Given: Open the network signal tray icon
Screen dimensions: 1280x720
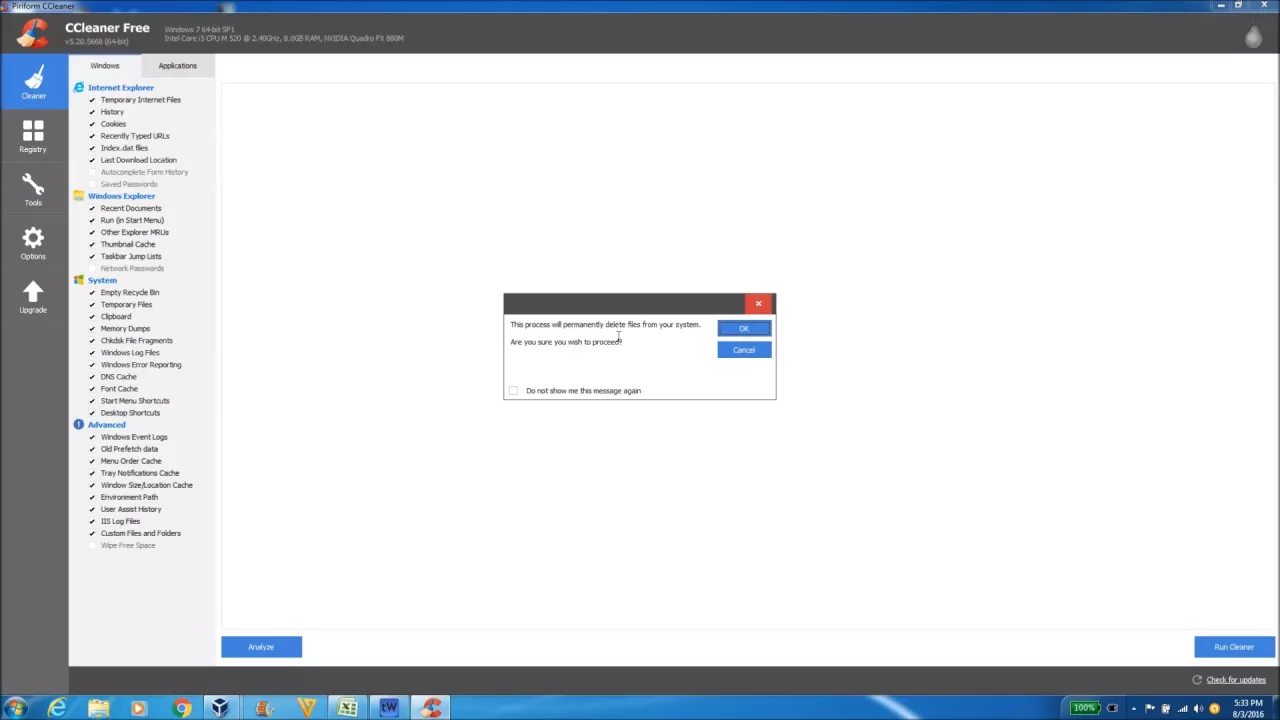Looking at the screenshot, I should click(1181, 709).
